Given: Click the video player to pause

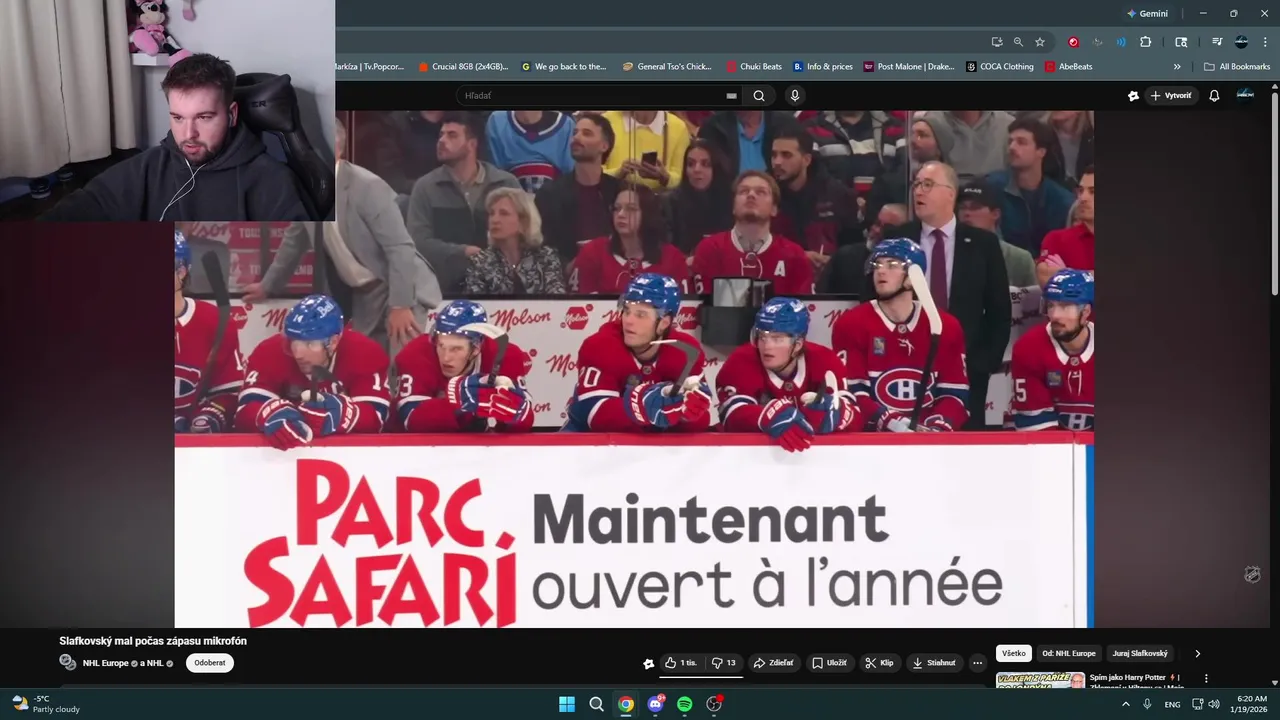Looking at the screenshot, I should coord(634,369).
